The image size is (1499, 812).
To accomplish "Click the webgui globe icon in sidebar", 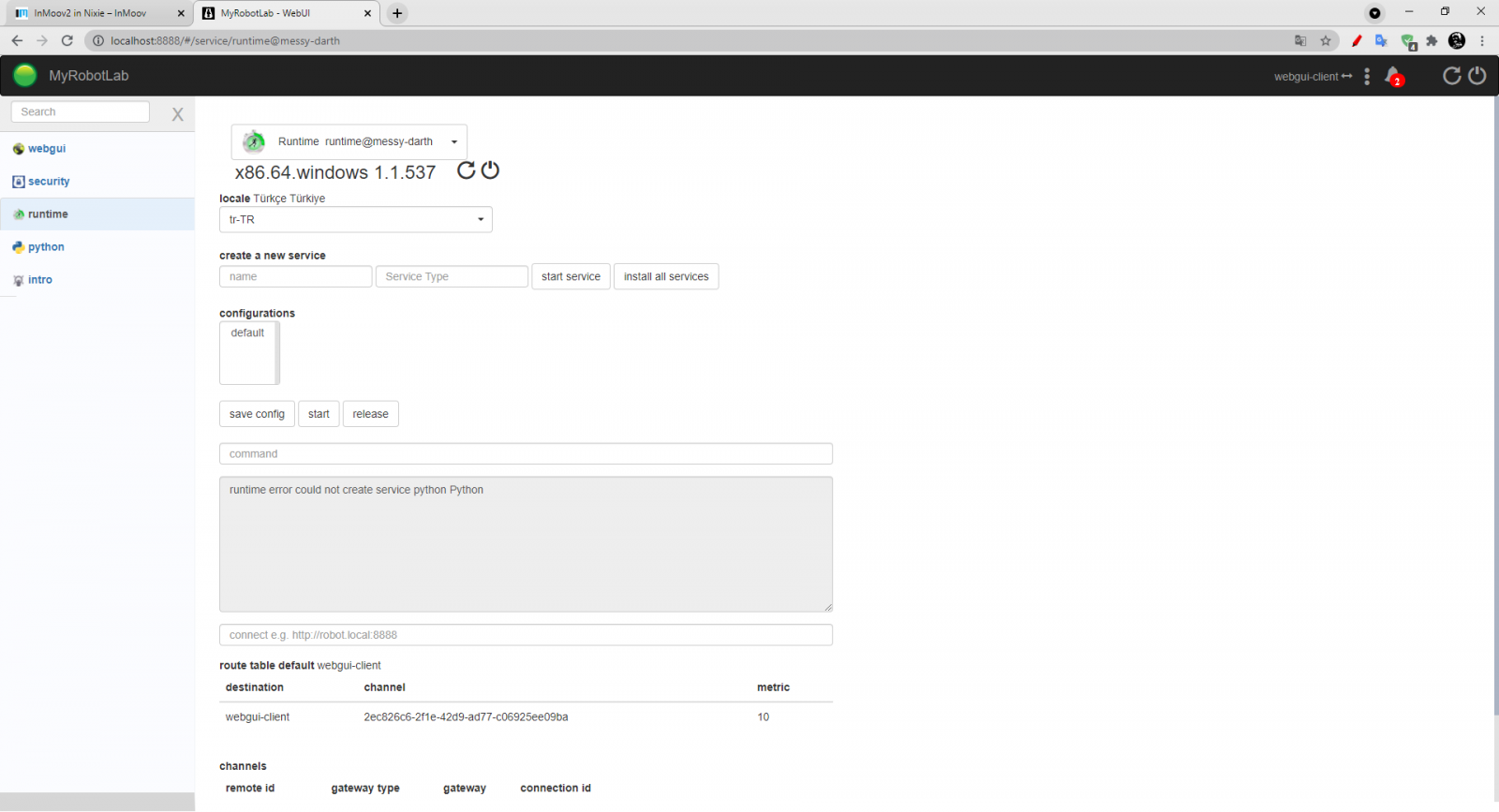I will click(18, 149).
